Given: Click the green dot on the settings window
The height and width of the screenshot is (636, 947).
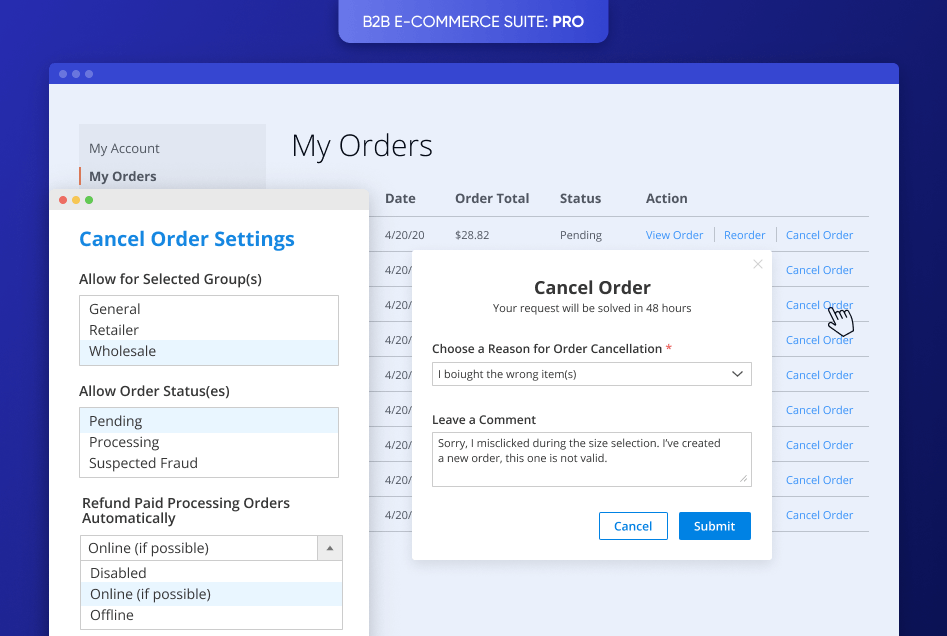Looking at the screenshot, I should click(x=90, y=199).
